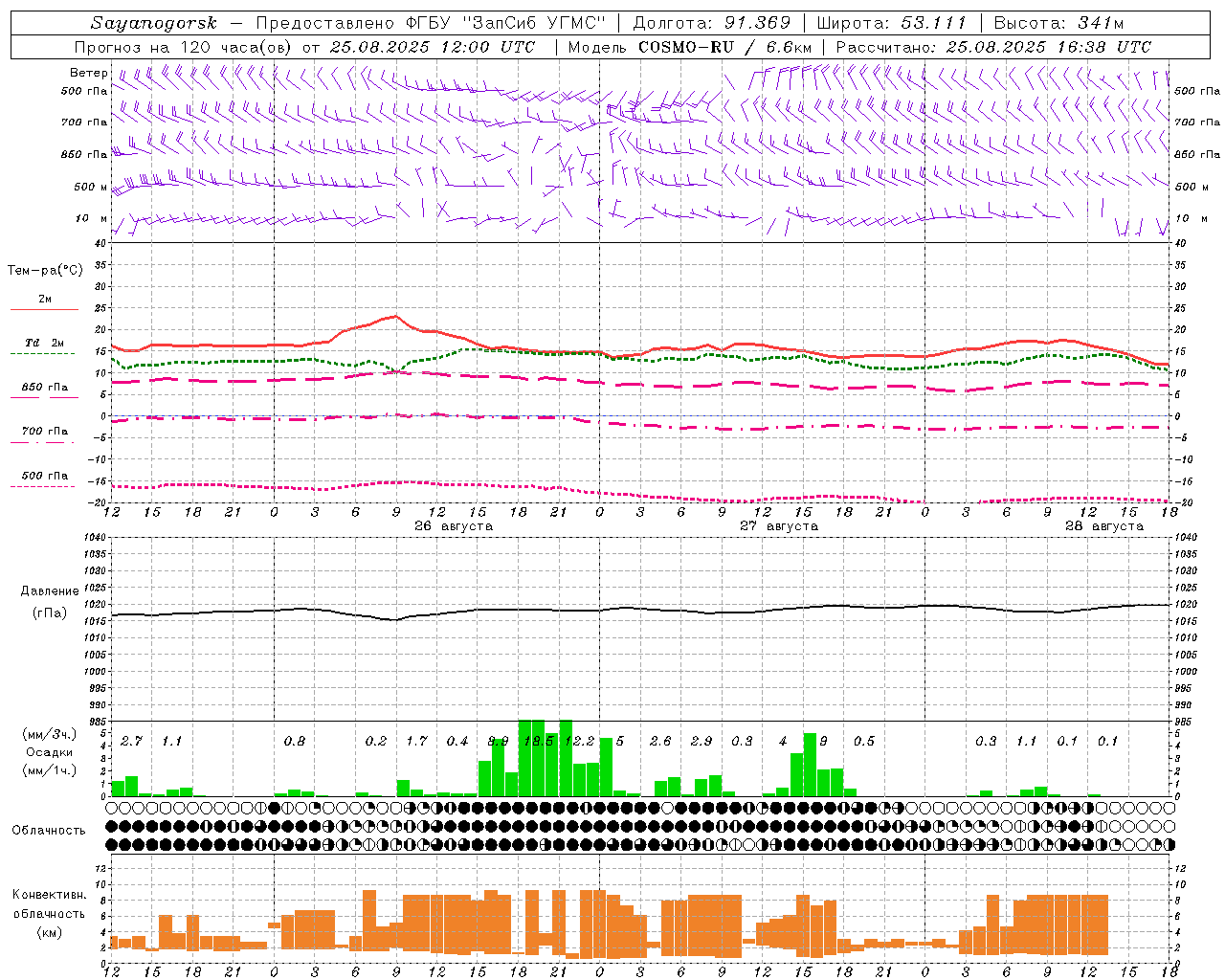This screenshot has height=980, width=1225.
Task: Click the 'Широта: 53.111' latitude value
Action: click(x=892, y=23)
